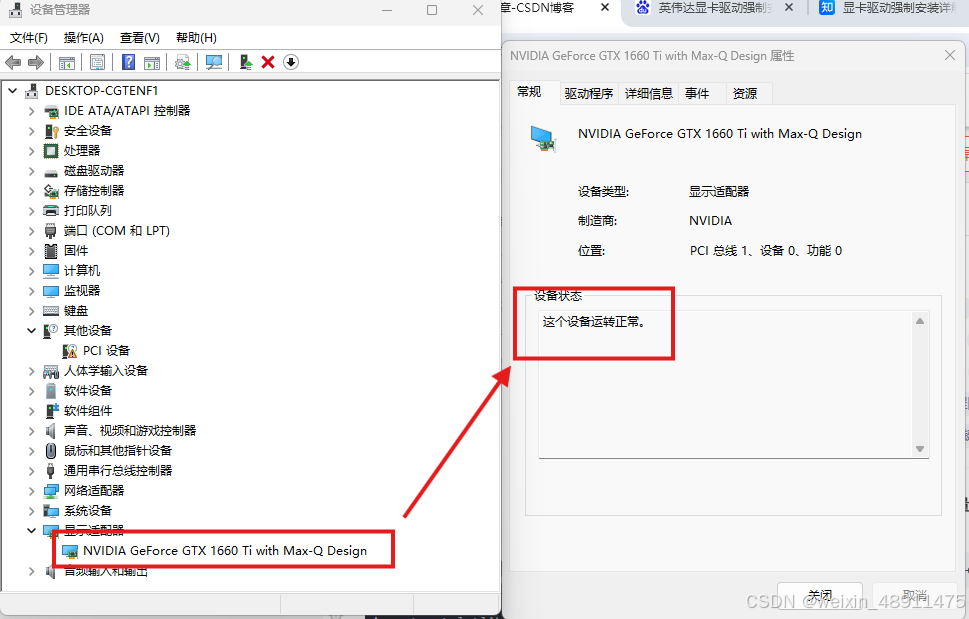Select the 软件设备 tree item
The height and width of the screenshot is (619, 969).
pyautogui.click(x=88, y=391)
